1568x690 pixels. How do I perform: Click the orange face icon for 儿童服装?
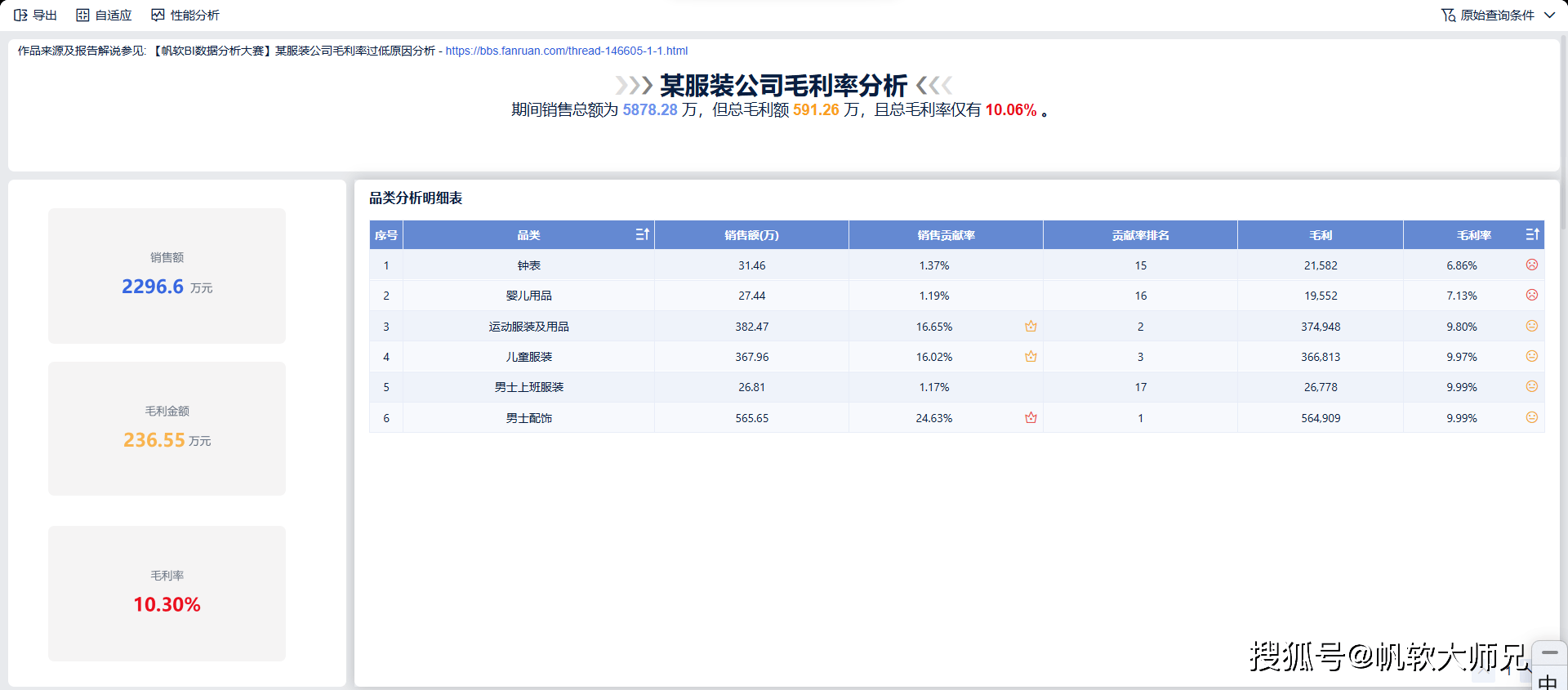[1532, 356]
